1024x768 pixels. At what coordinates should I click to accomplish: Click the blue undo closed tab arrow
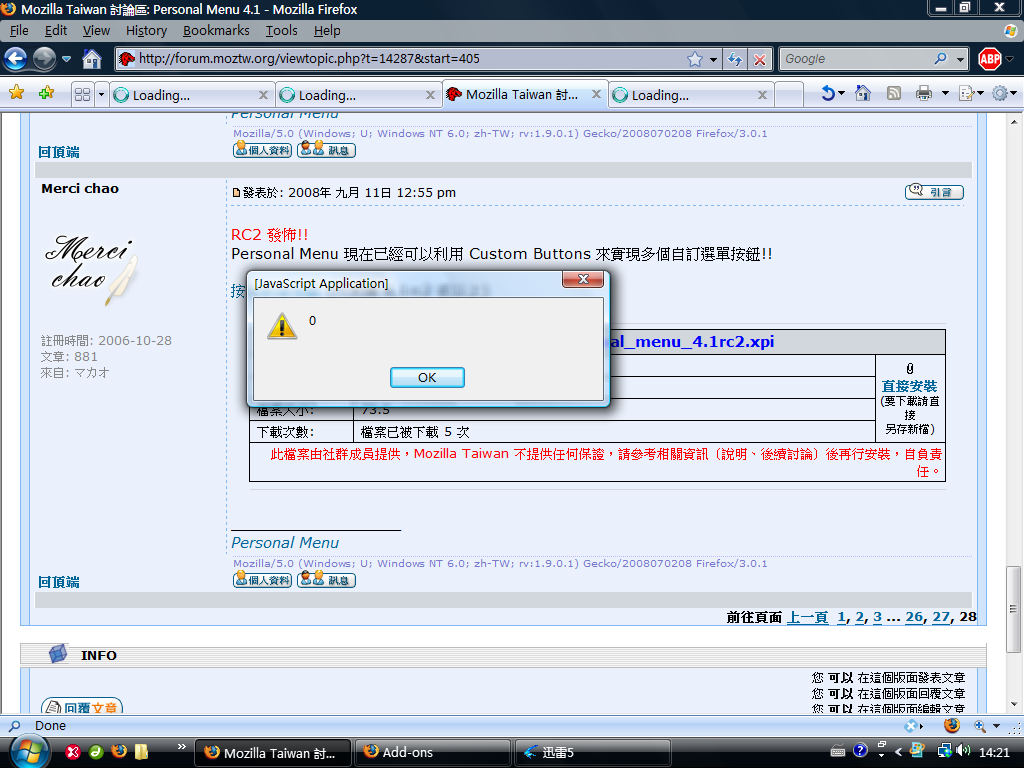point(828,93)
